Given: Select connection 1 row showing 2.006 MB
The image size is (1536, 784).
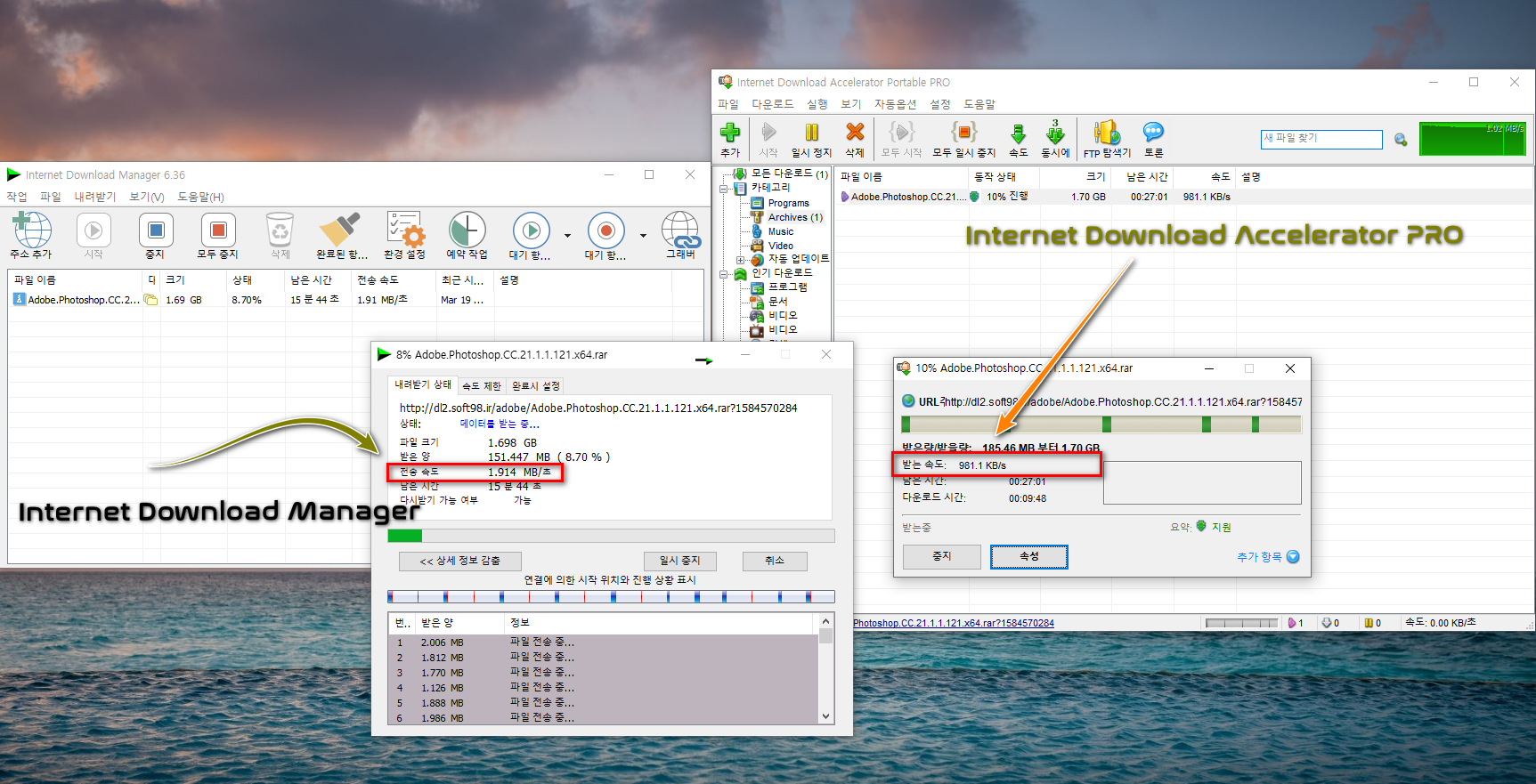Looking at the screenshot, I should coord(604,642).
